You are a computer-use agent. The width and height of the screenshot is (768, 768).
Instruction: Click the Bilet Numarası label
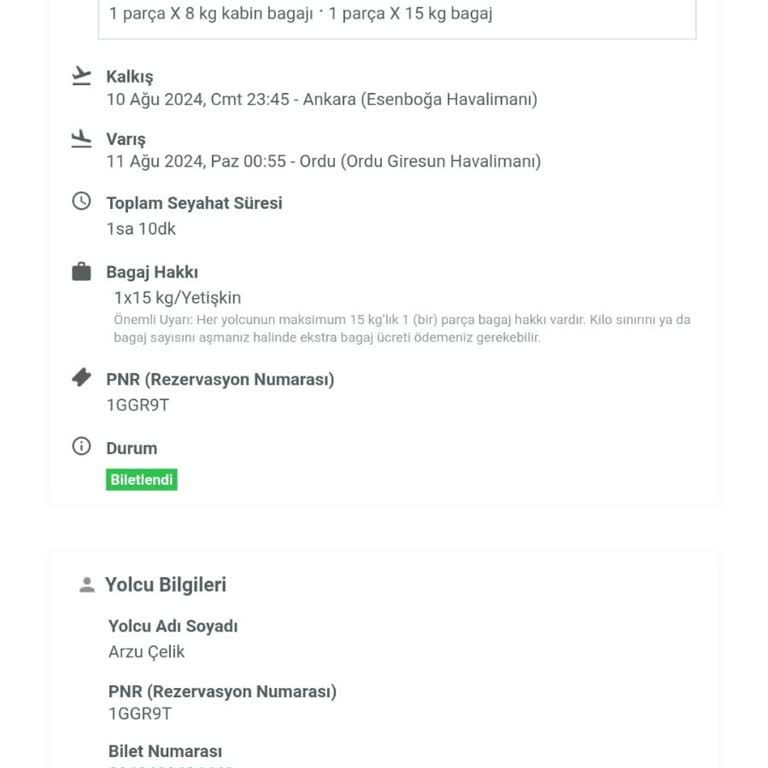(165, 751)
